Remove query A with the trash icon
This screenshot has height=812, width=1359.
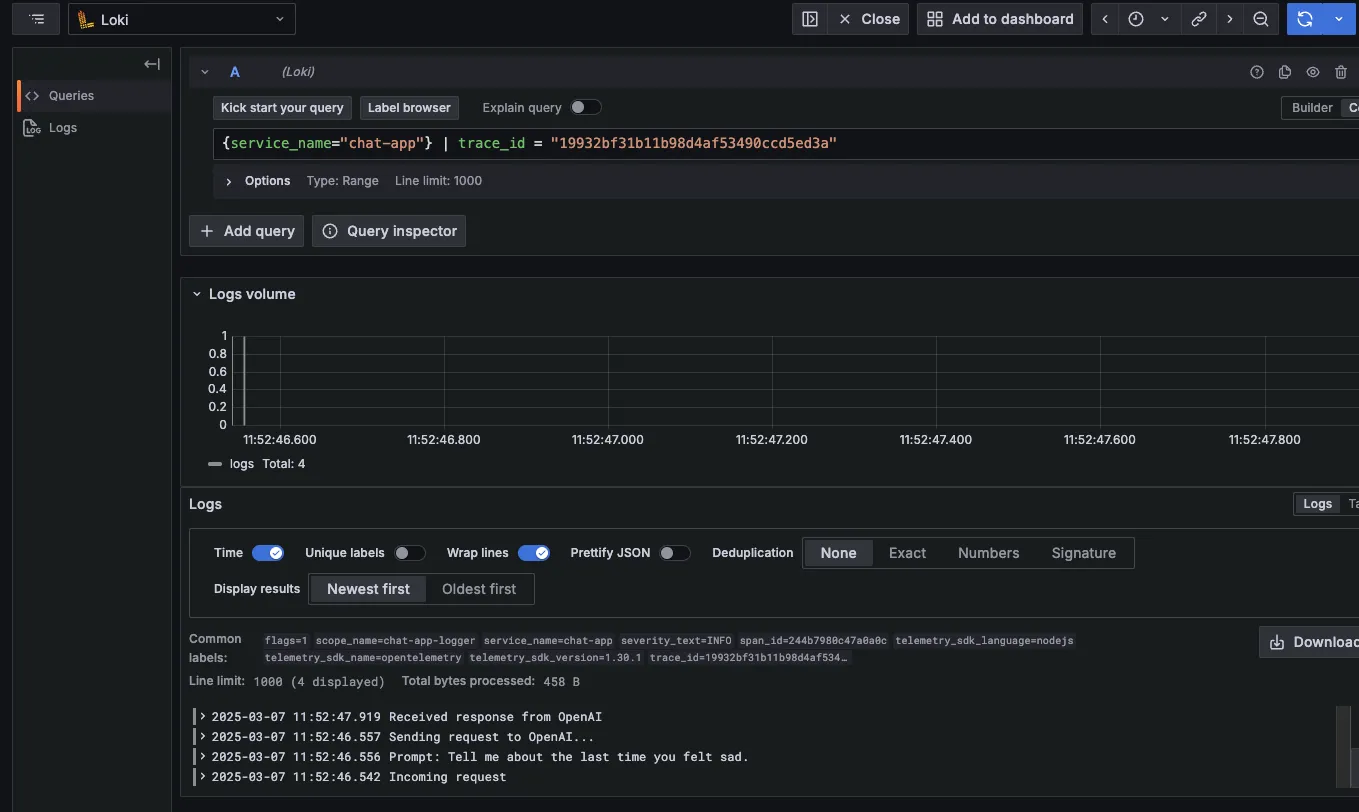pyautogui.click(x=1341, y=71)
